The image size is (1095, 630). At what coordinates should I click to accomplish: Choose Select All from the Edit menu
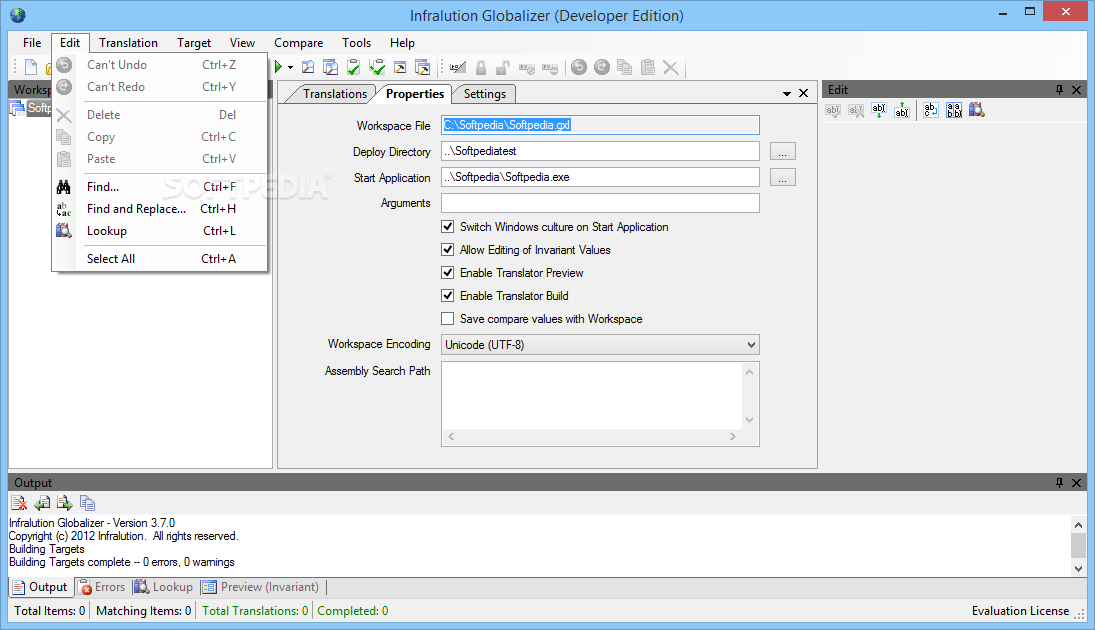(160, 258)
